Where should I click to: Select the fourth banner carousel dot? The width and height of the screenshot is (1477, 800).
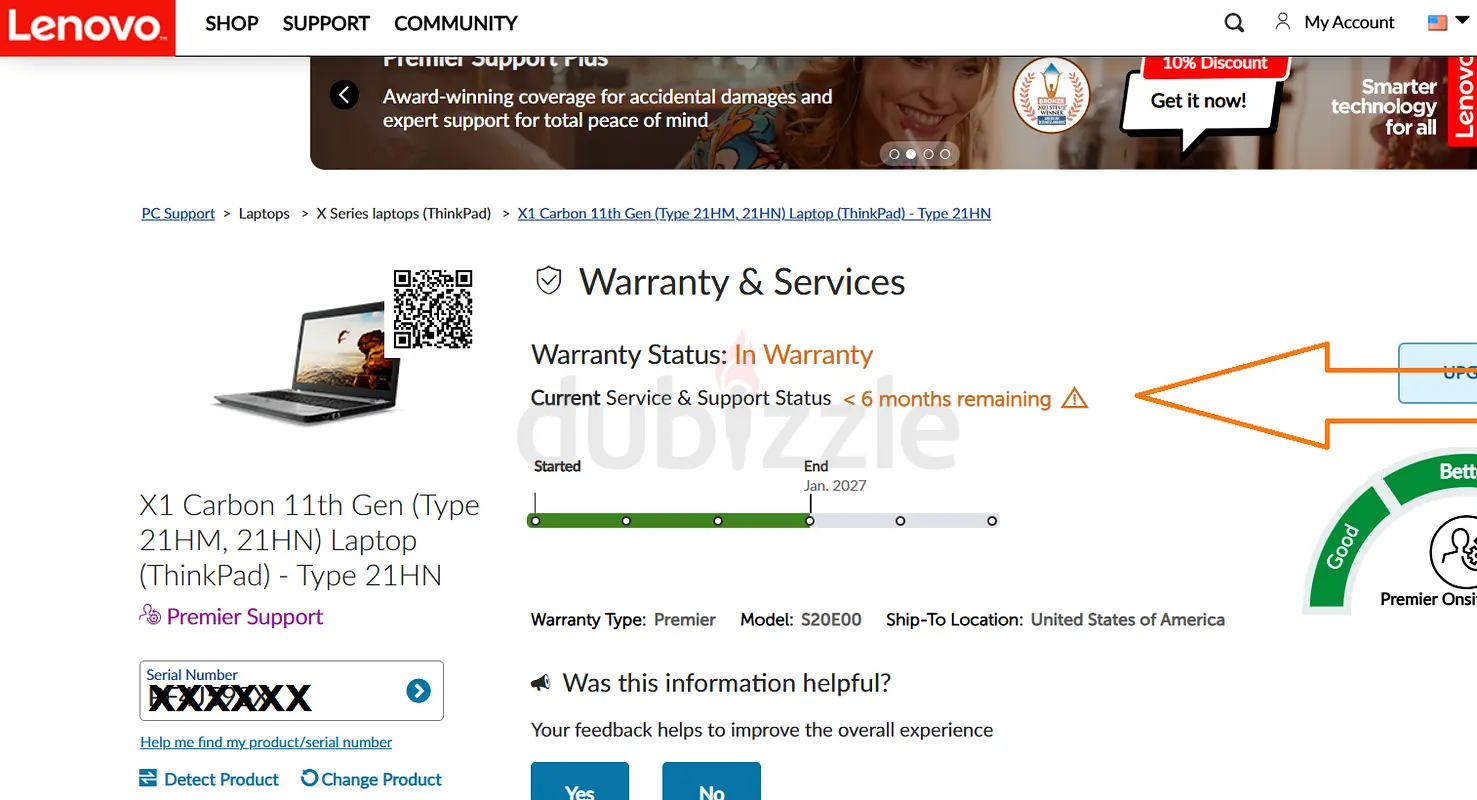945,154
